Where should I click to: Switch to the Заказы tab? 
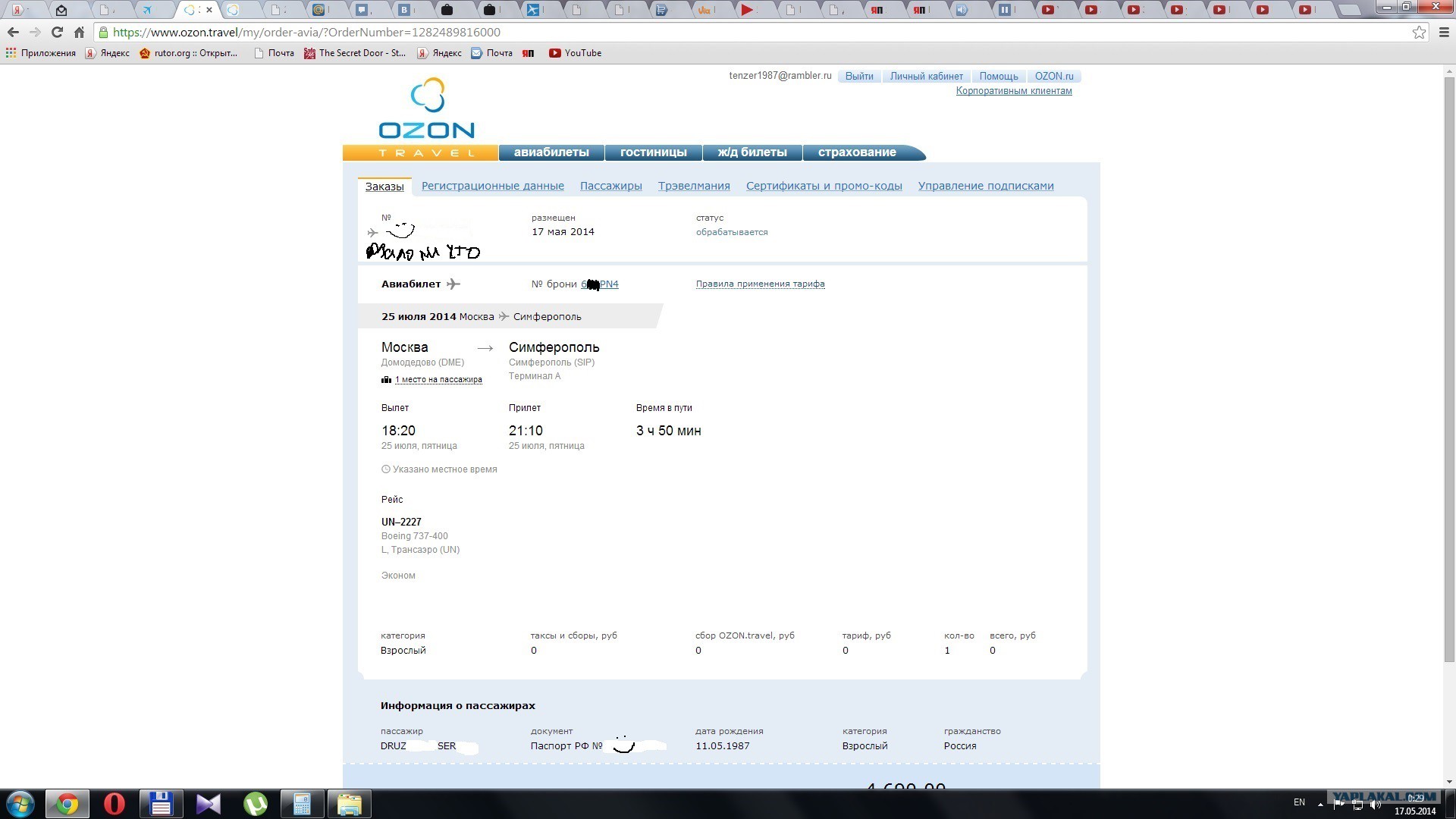pyautogui.click(x=384, y=187)
